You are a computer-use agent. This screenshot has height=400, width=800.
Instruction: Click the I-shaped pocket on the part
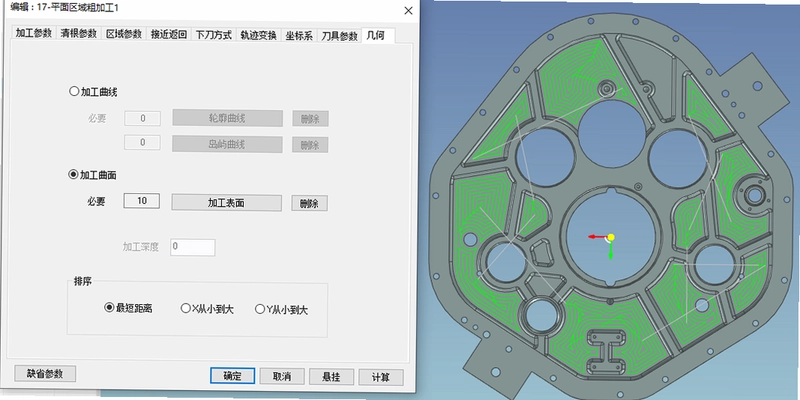606,351
